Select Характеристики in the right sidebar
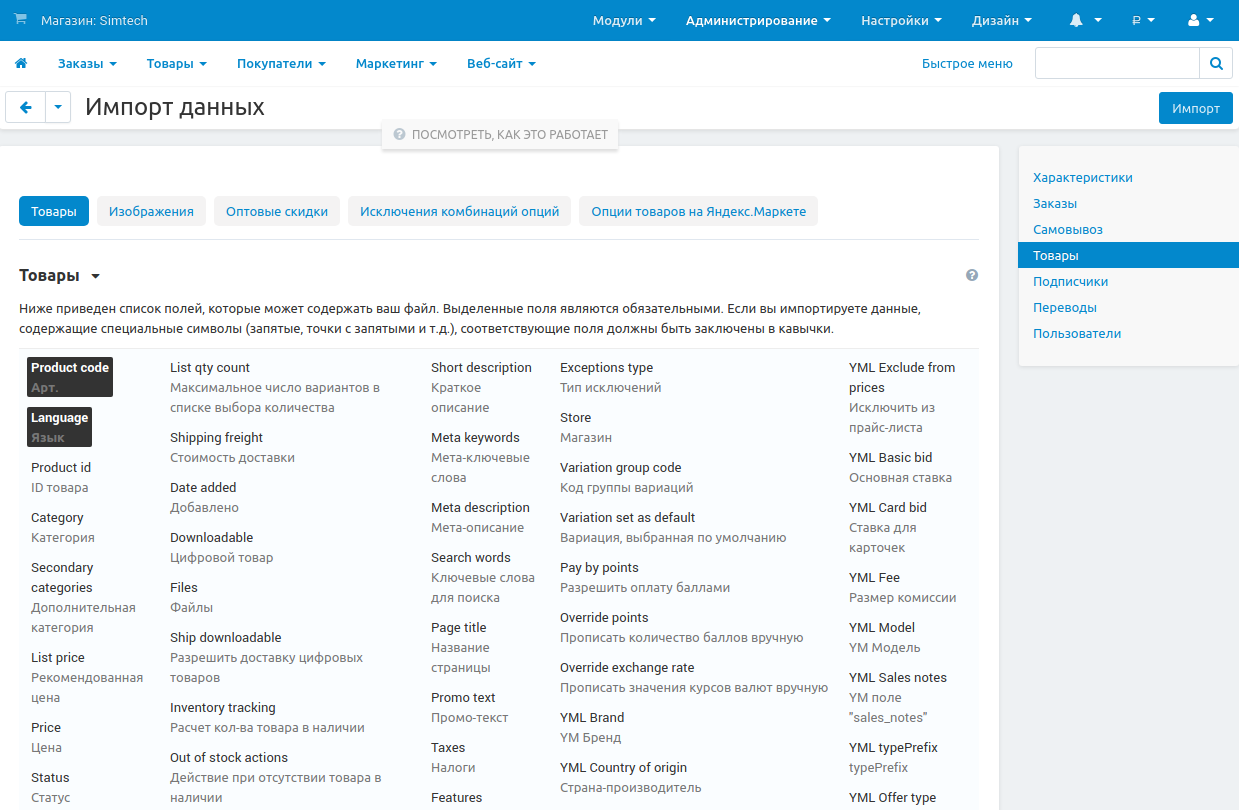Screen dimensions: 1239x810 [1082, 178]
